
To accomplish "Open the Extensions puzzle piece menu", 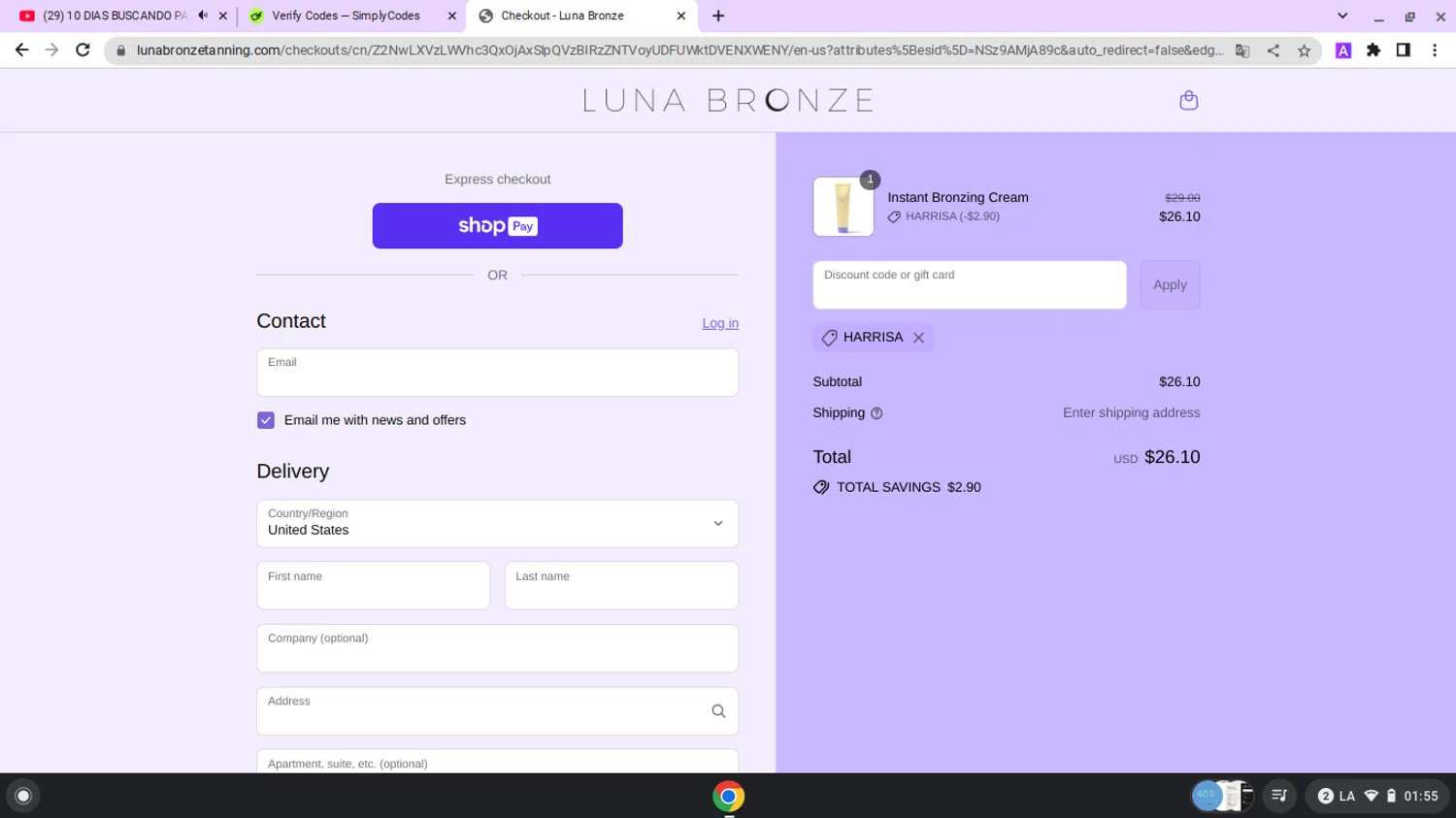I will click(1373, 50).
